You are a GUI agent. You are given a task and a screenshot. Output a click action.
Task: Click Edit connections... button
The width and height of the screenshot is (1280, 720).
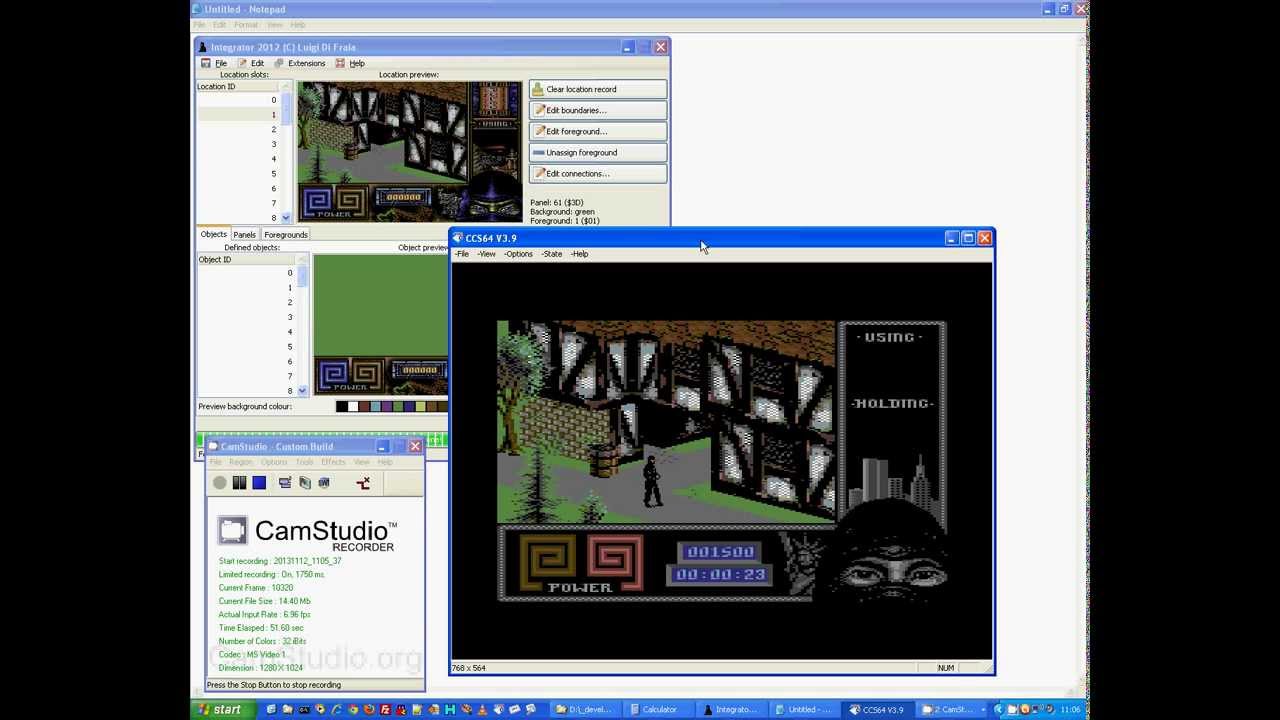tap(598, 173)
